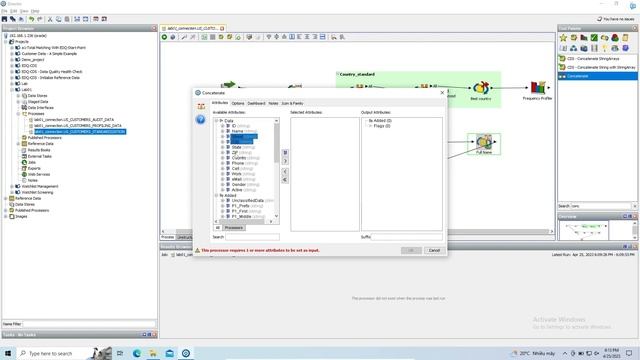Collapse the Lab01 project node
This screenshot has height=360, width=640.
click(x=12, y=89)
